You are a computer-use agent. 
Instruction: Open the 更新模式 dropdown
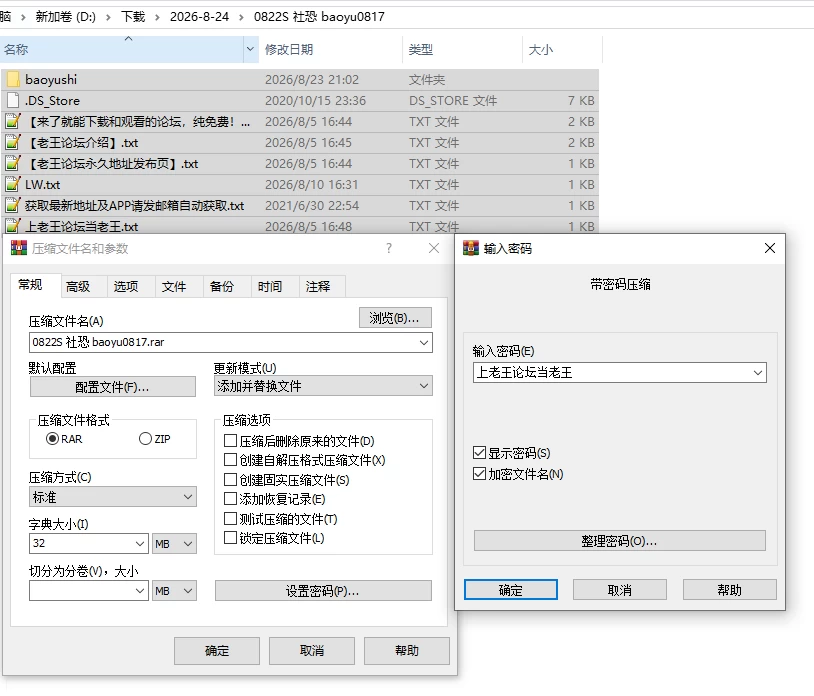pos(323,386)
